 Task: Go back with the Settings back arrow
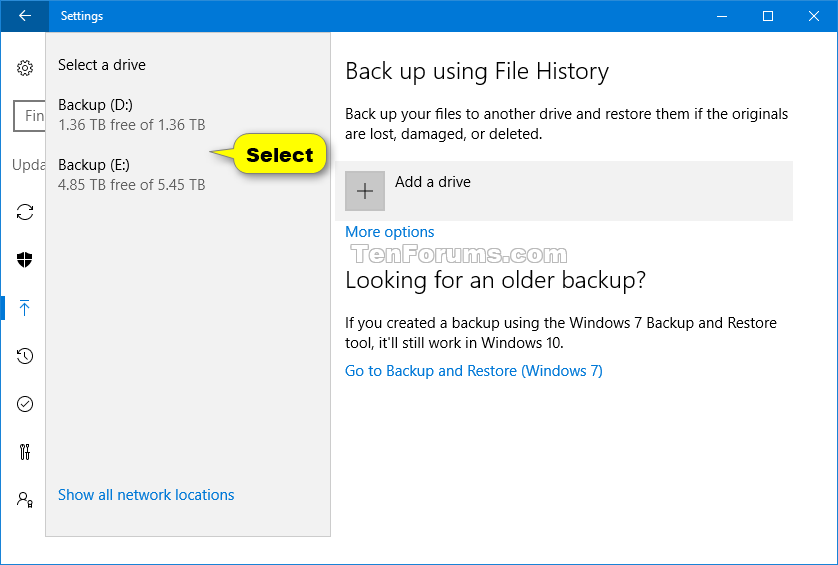[x=25, y=16]
